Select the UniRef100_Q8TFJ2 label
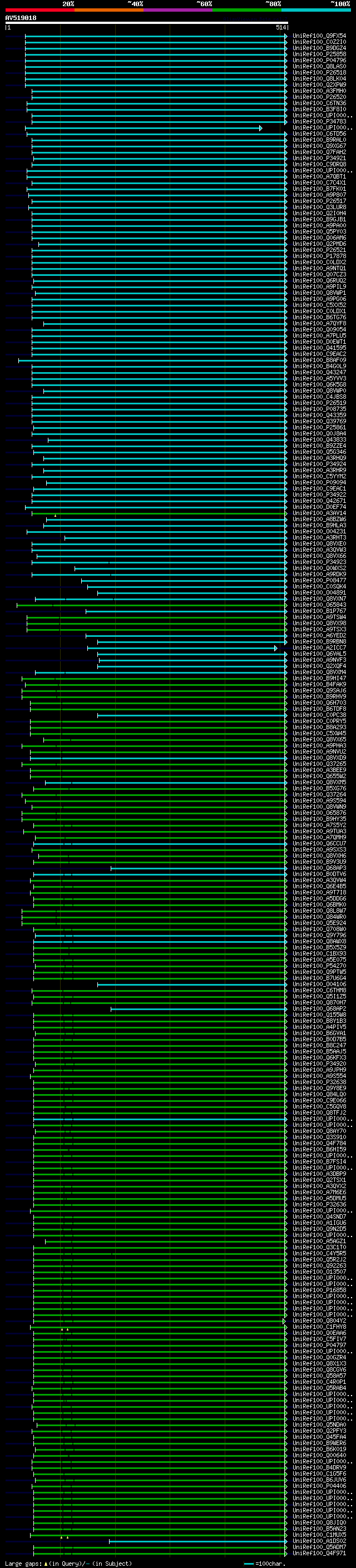Screen dimensions: 356x1568 tap(319, 1112)
